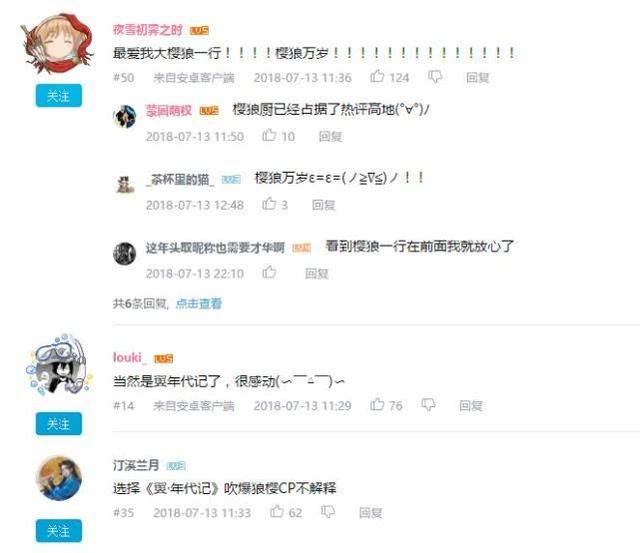
Task: Follow the user 夜雪初霁之时
Action: [x=58, y=96]
